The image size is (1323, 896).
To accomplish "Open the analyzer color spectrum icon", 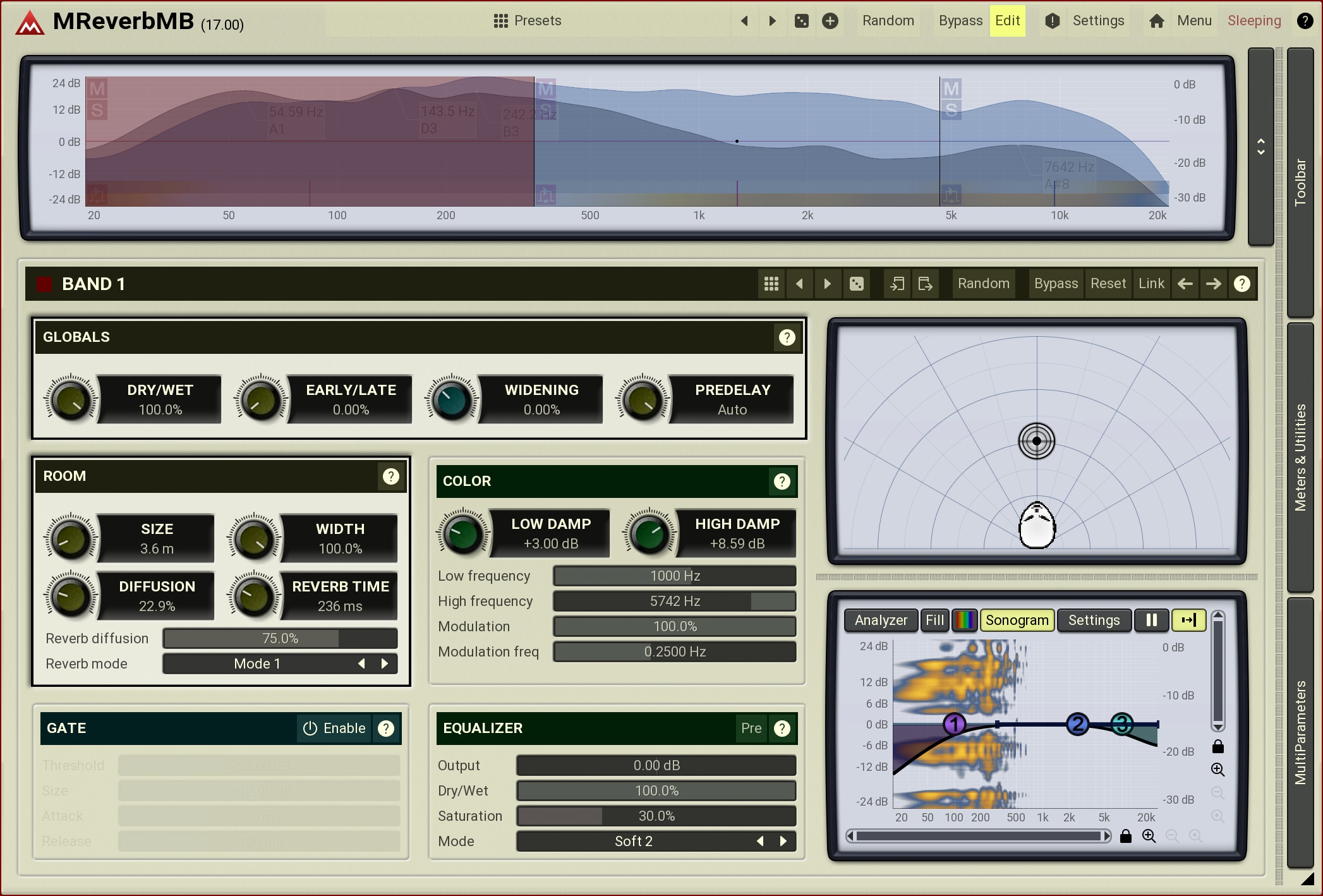I will (x=964, y=620).
